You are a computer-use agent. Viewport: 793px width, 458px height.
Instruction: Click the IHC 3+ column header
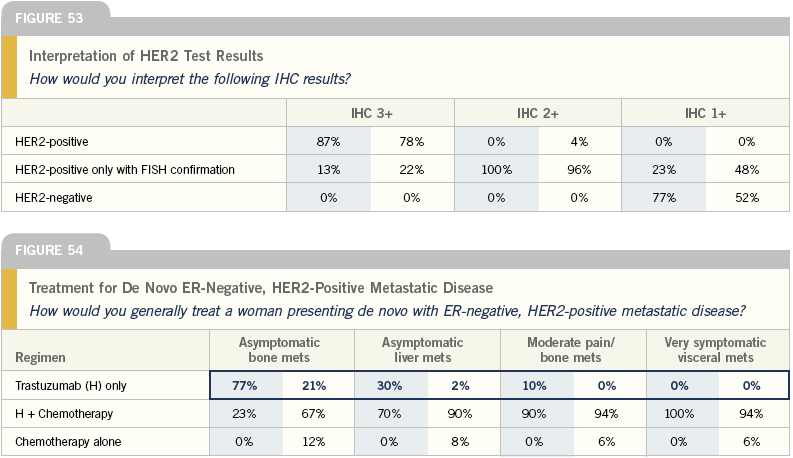pos(371,113)
